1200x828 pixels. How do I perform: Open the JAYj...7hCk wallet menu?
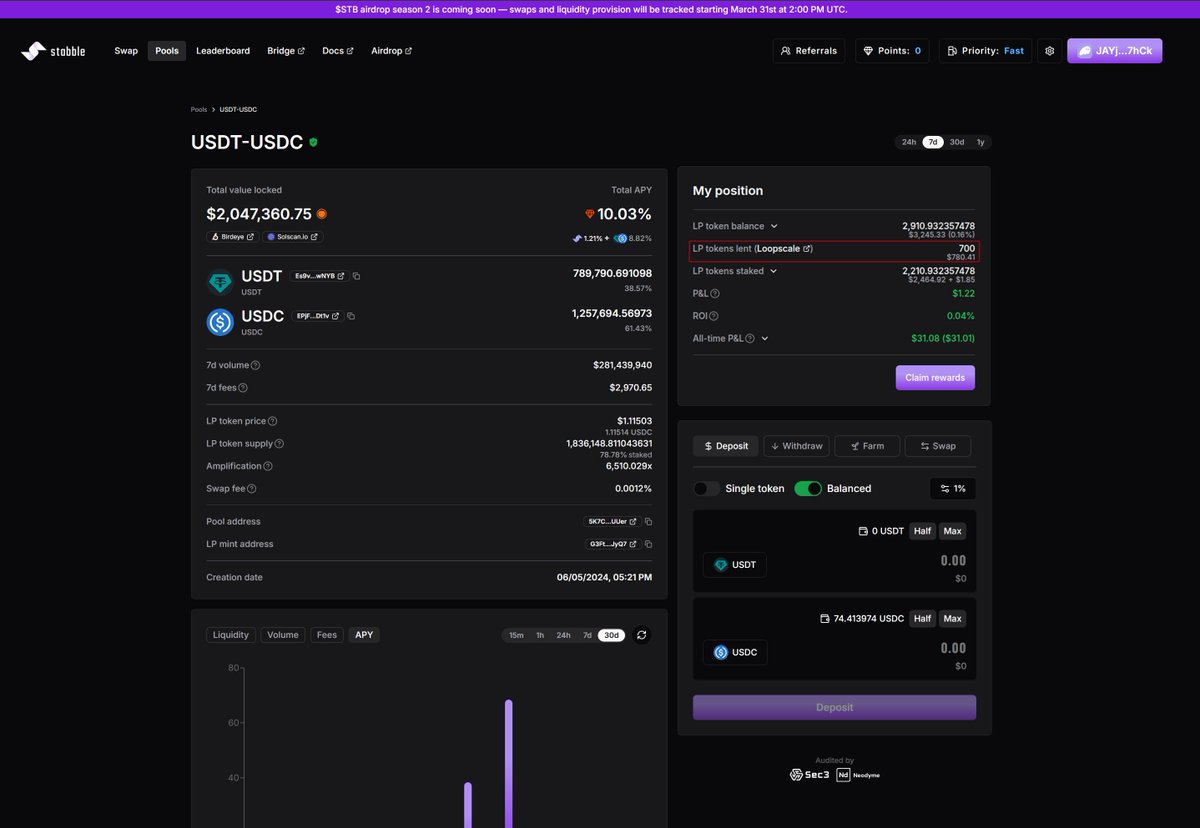(x=1115, y=50)
